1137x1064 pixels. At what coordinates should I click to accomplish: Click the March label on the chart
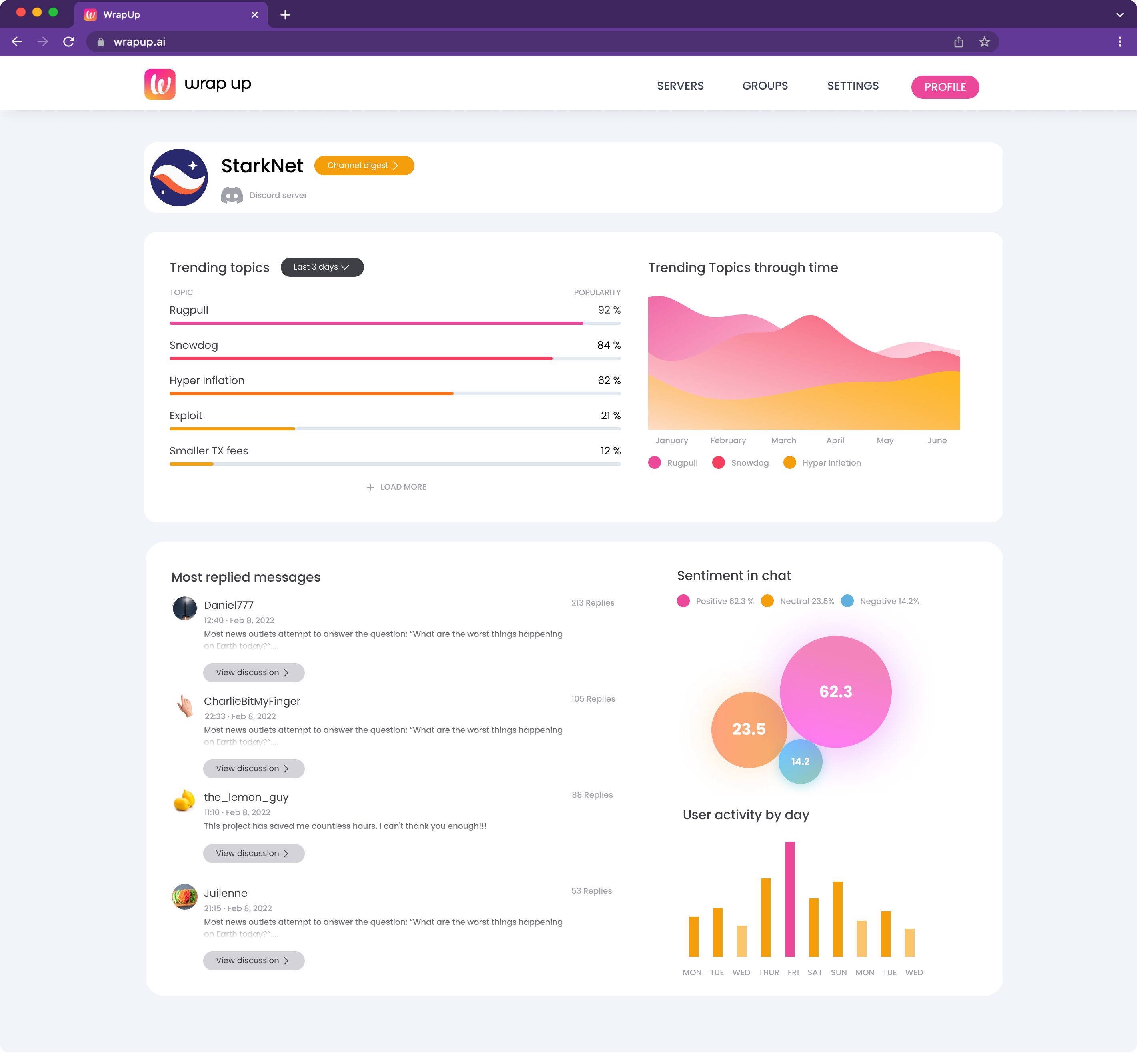click(x=784, y=440)
